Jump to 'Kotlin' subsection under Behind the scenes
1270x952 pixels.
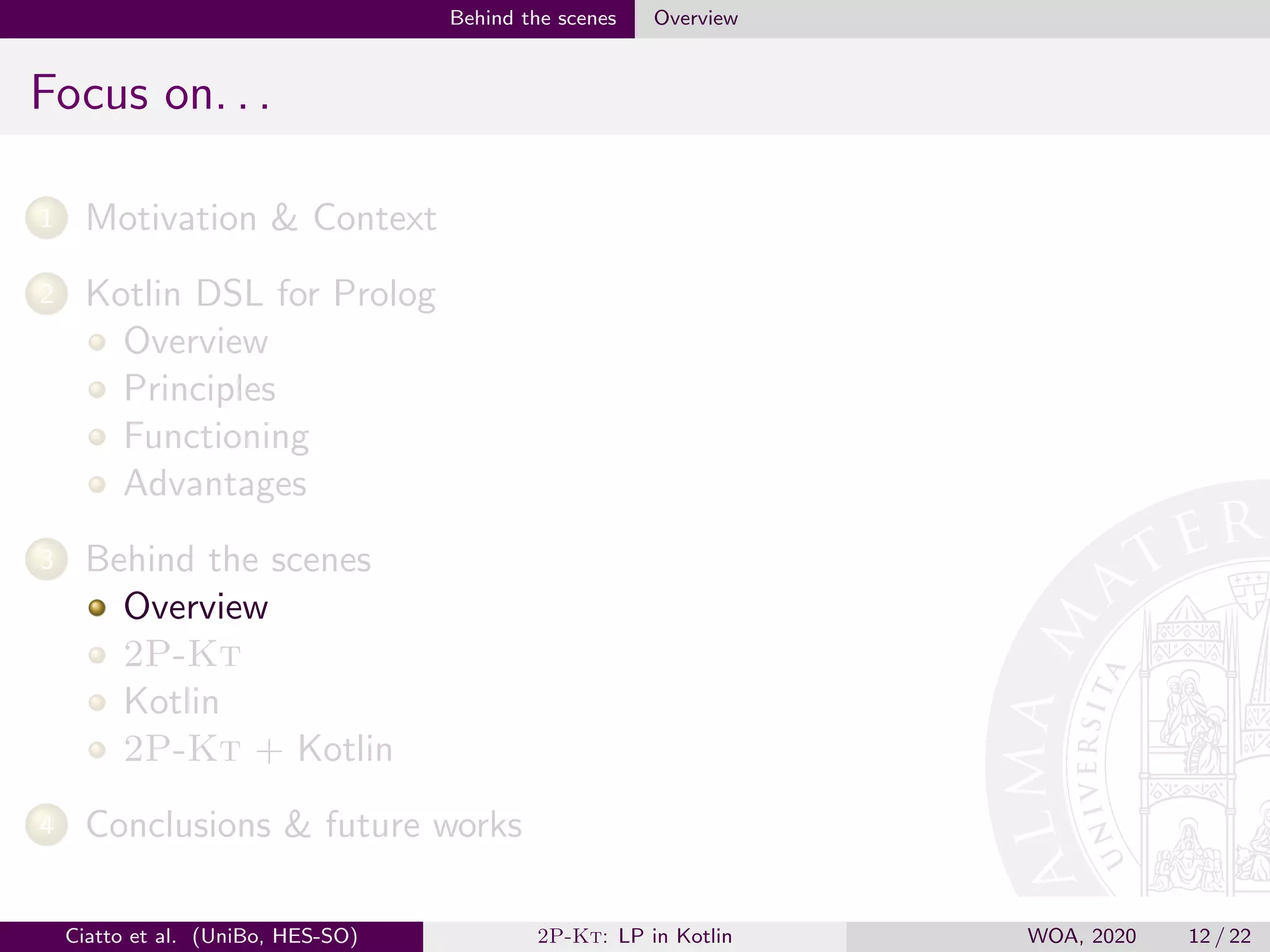point(171,702)
